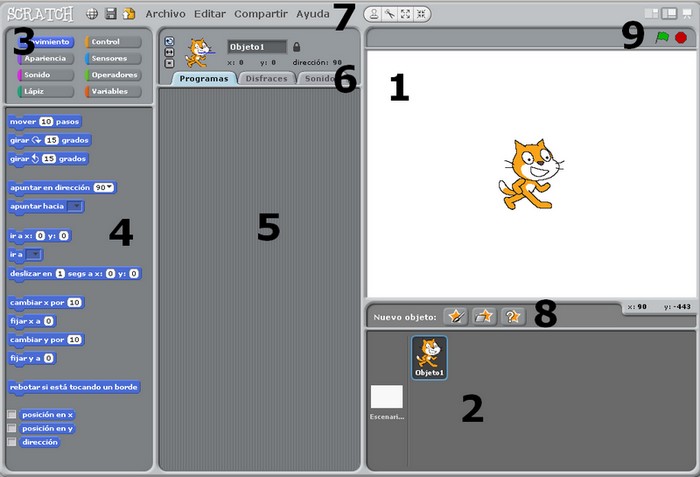Click the 0 value in 'fijar x a'
The width and height of the screenshot is (700, 477).
pos(48,321)
